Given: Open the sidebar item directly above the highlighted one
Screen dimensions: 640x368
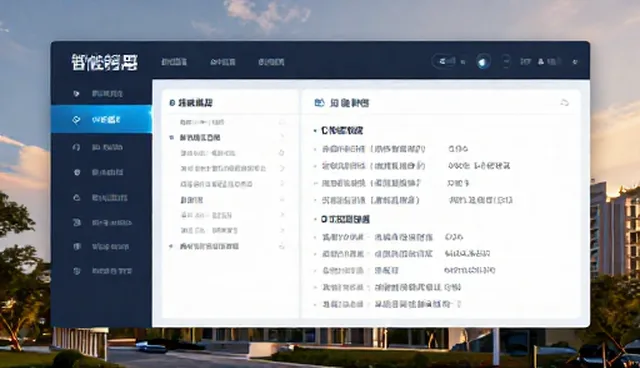Looking at the screenshot, I should point(101,93).
